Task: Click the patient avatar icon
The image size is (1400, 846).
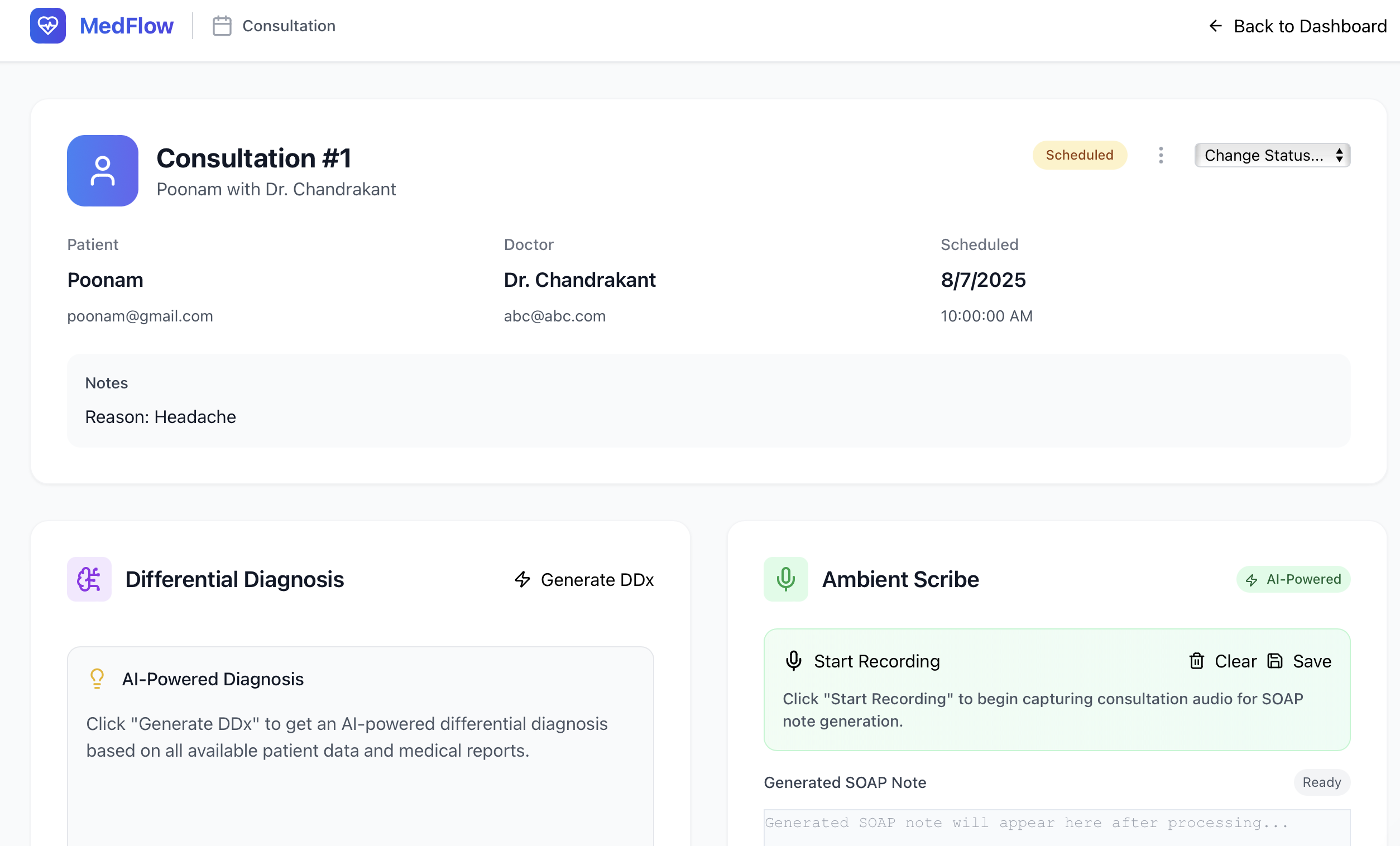Action: [102, 170]
